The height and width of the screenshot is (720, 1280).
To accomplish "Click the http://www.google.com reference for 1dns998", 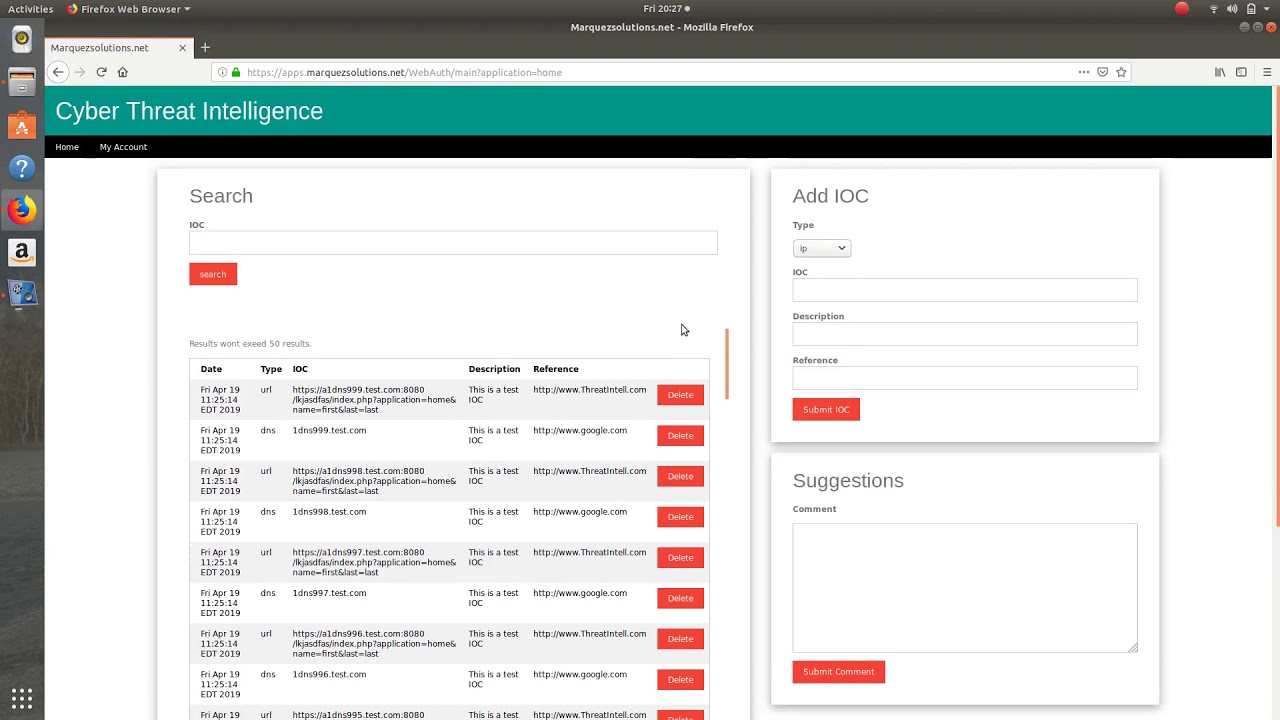I will coord(580,512).
